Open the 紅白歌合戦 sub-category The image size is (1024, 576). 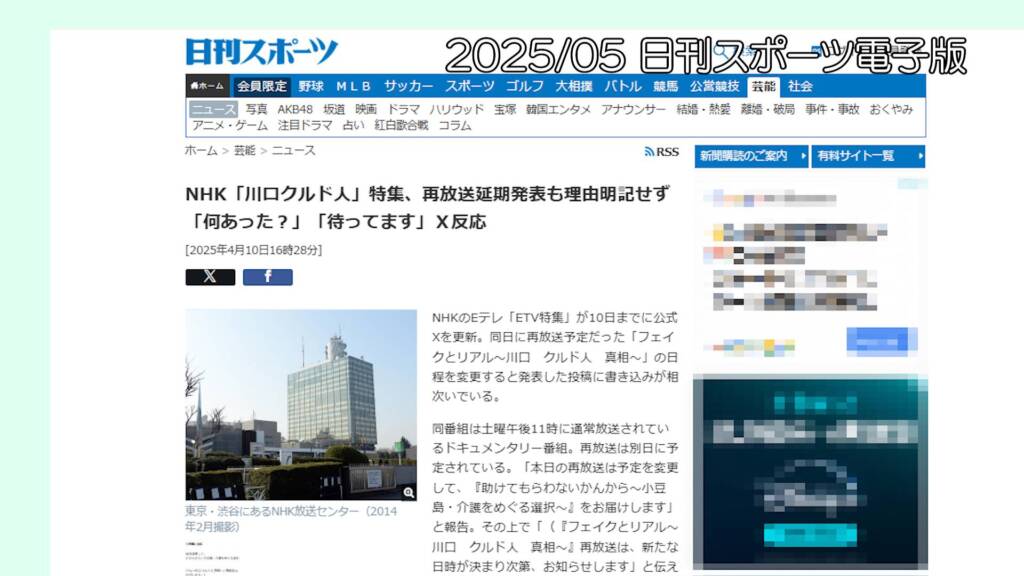[x=401, y=125]
